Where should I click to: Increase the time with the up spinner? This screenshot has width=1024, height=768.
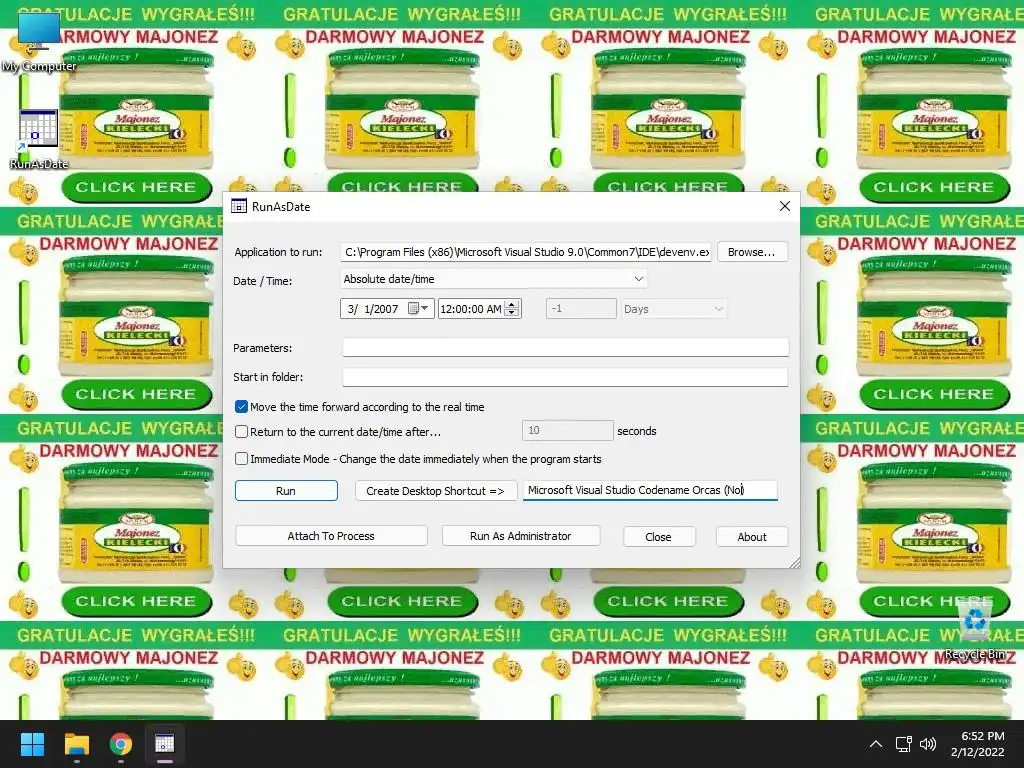pyautogui.click(x=513, y=304)
